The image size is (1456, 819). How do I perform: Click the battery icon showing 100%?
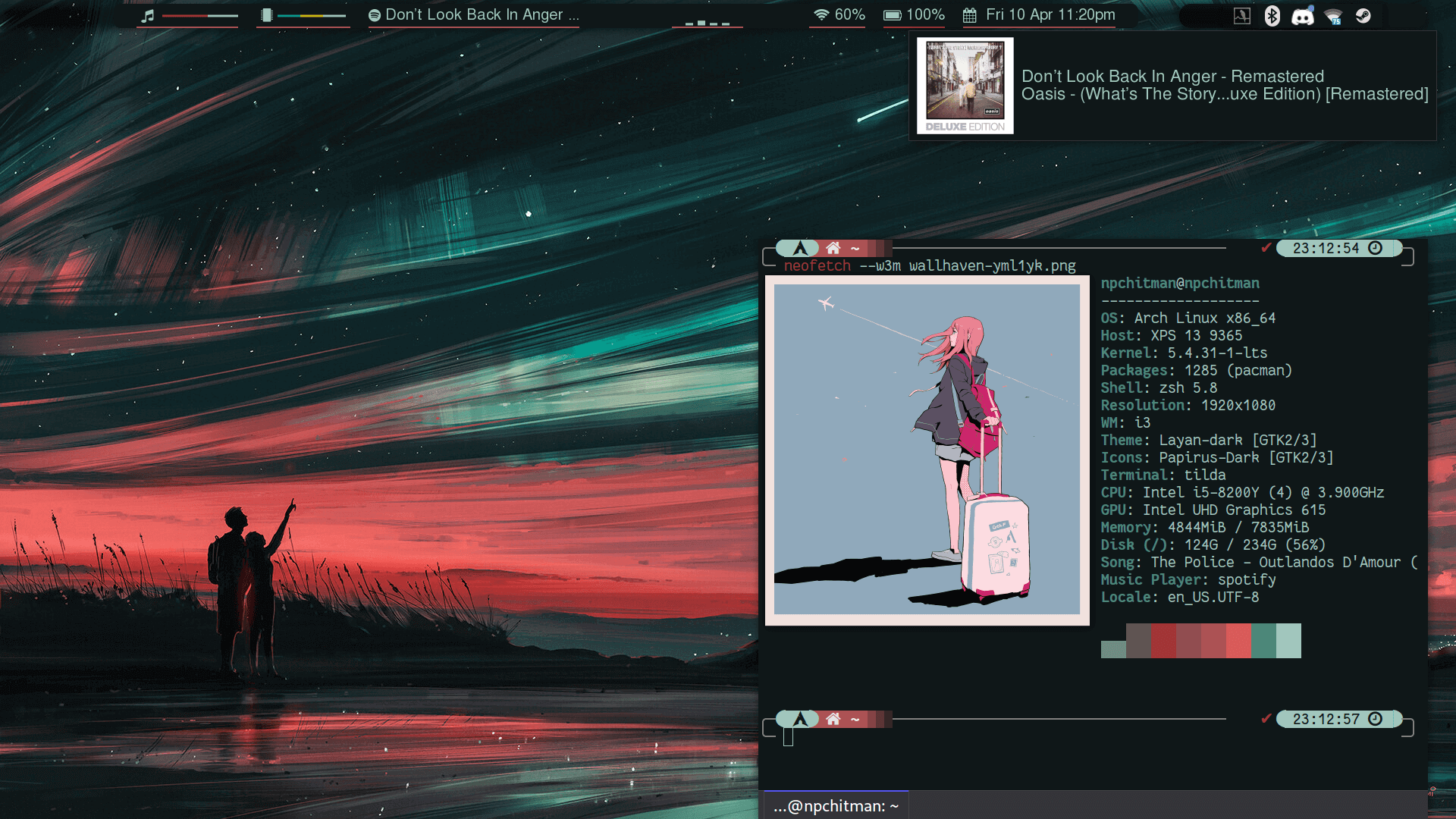coord(893,14)
